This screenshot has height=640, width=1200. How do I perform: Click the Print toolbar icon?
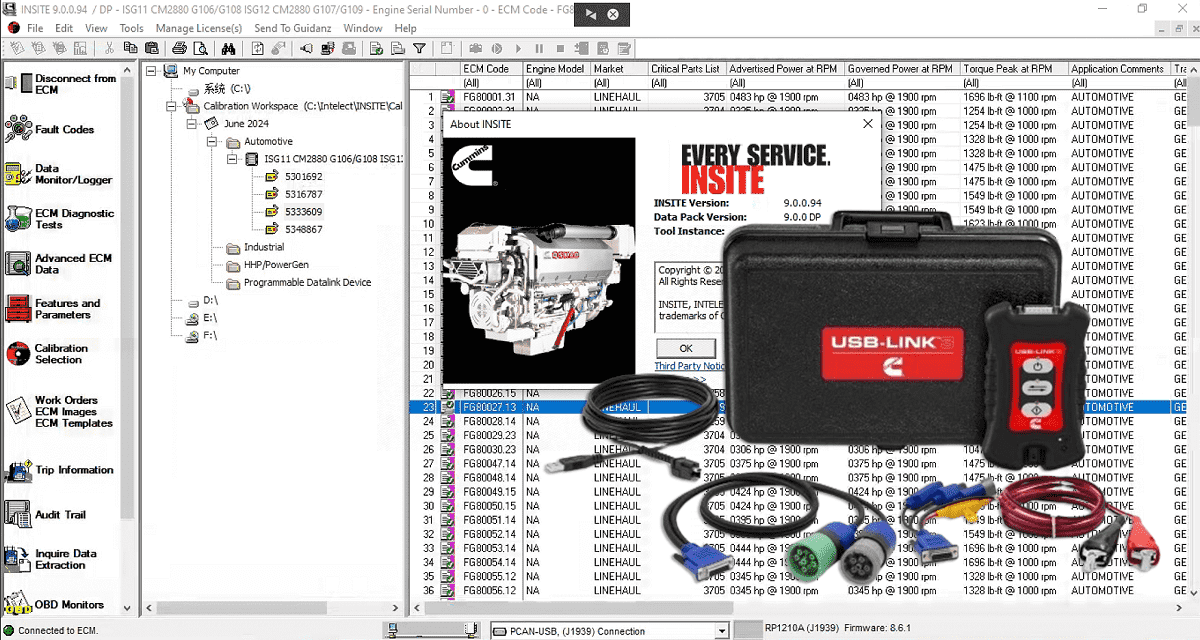click(x=179, y=48)
